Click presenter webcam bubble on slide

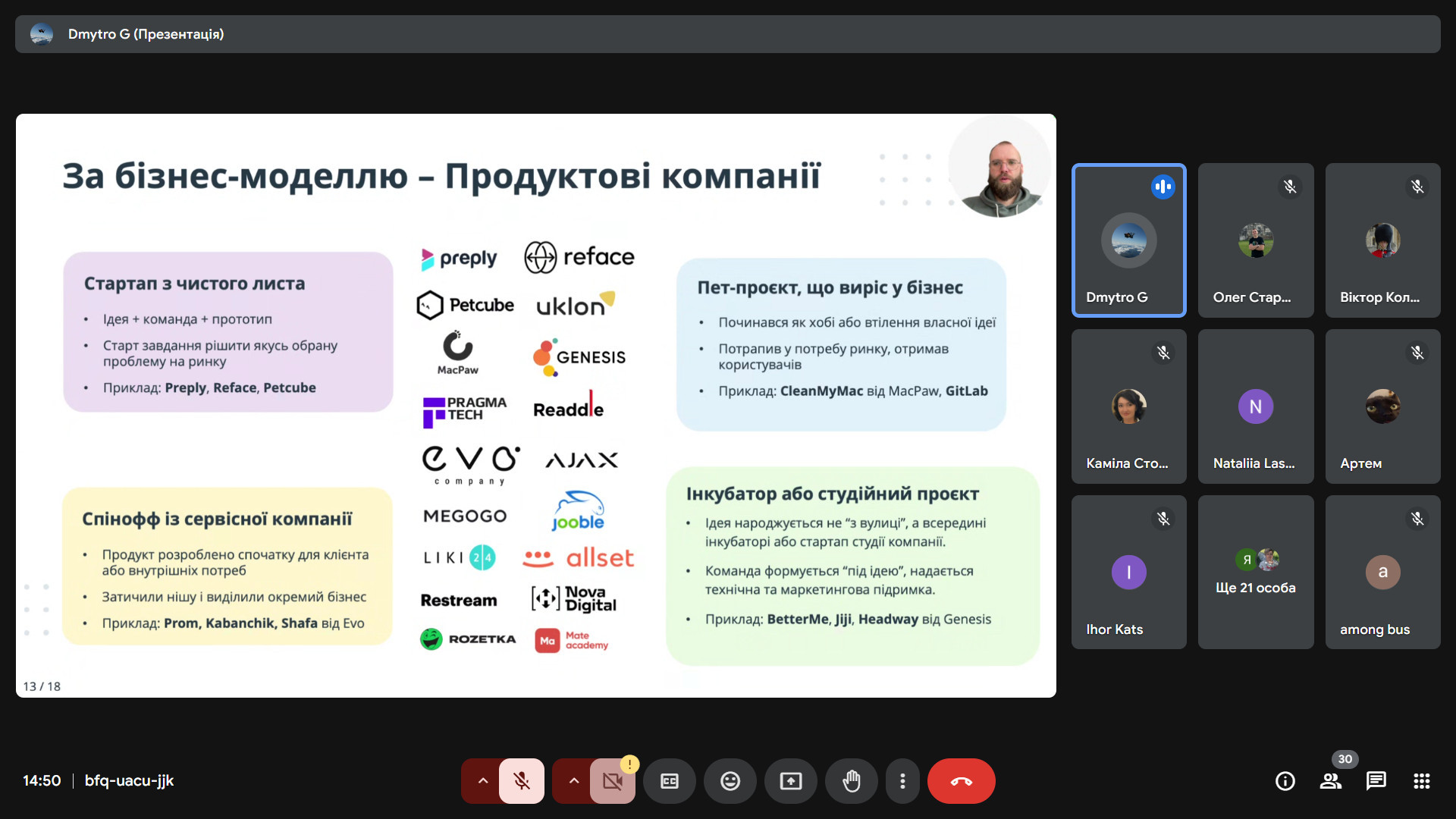coord(1000,166)
